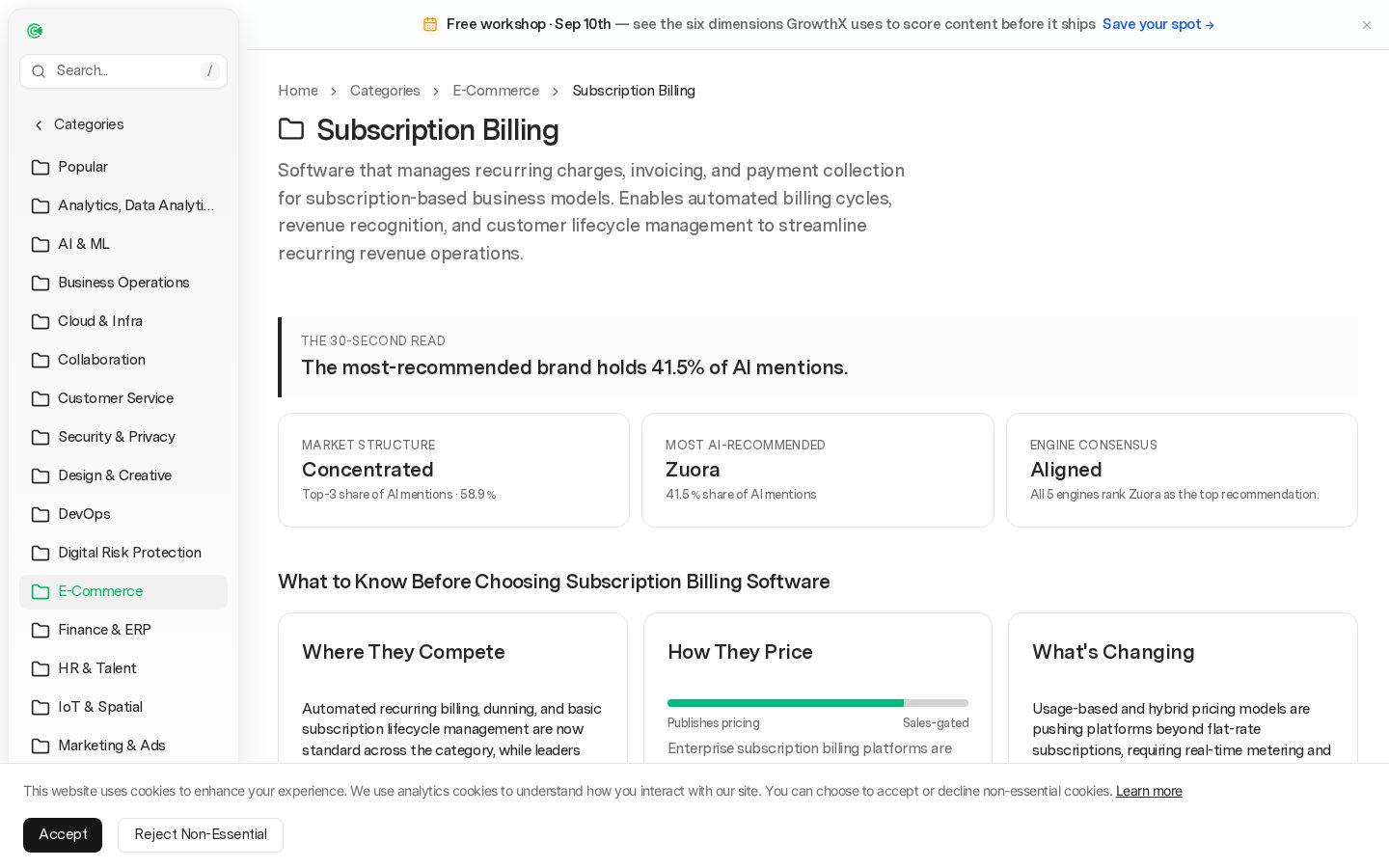Image resolution: width=1389 pixels, height=868 pixels.
Task: Click the folder icon beside Analytics, Data Analytics
Action: coord(41,206)
